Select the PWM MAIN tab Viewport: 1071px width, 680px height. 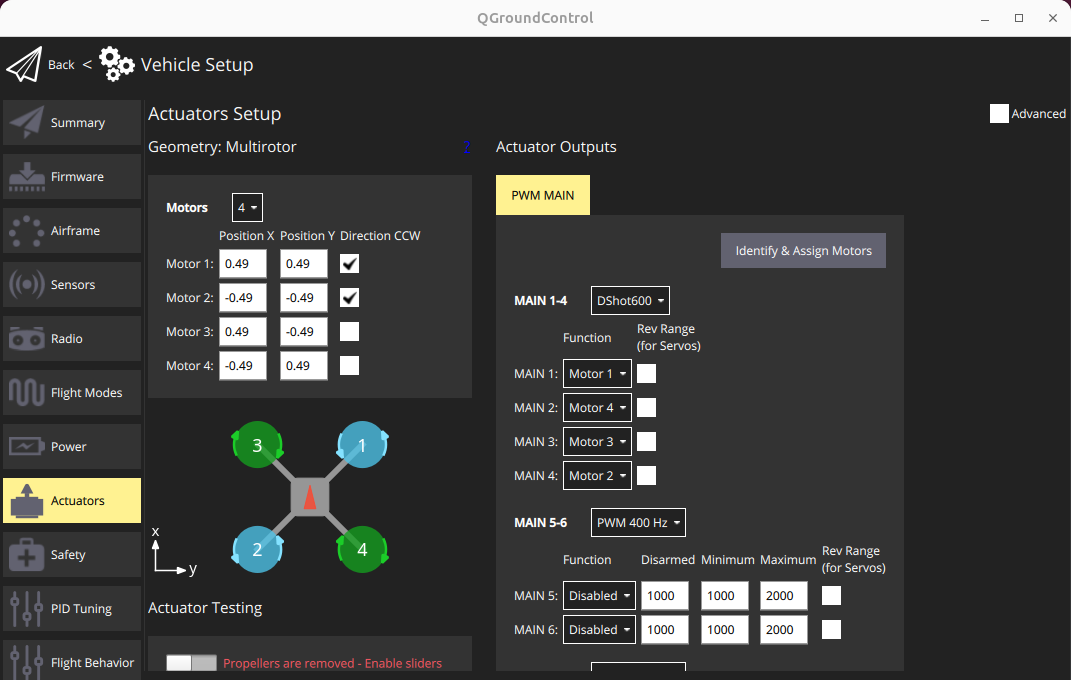pyautogui.click(x=543, y=195)
